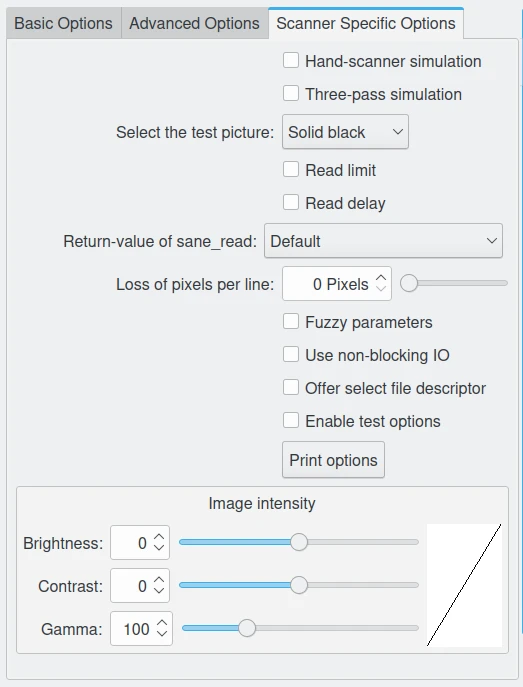Image resolution: width=523 pixels, height=687 pixels.
Task: Open the Advanced Options tab
Action: pyautogui.click(x=194, y=23)
